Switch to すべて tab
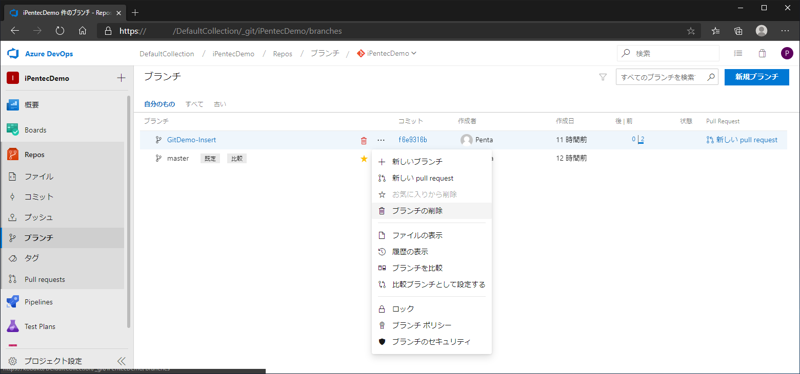The height and width of the screenshot is (374, 800). (194, 104)
